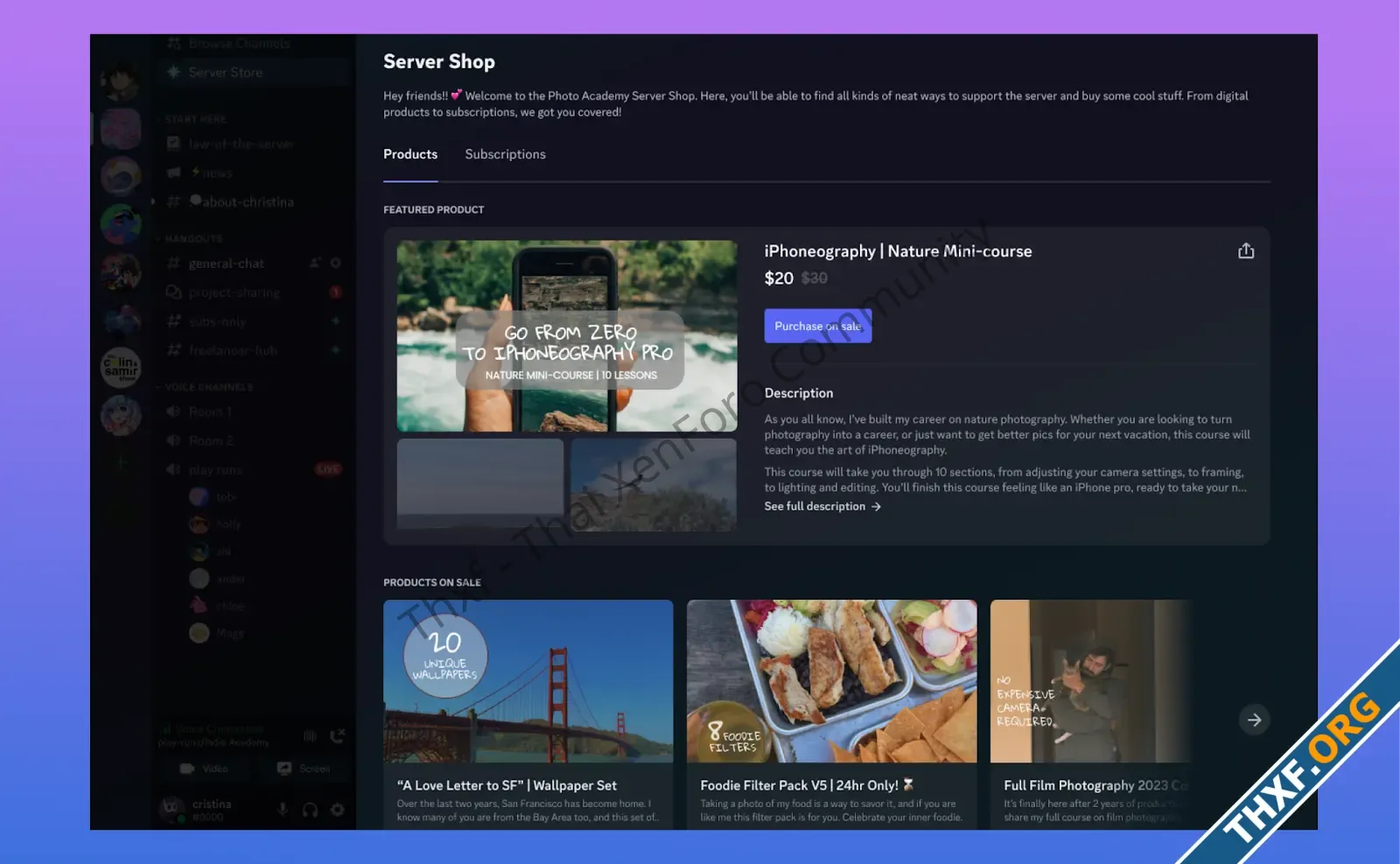Viewport: 1400px width, 864px height.
Task: Open user settings gear by cristina
Action: (x=337, y=810)
